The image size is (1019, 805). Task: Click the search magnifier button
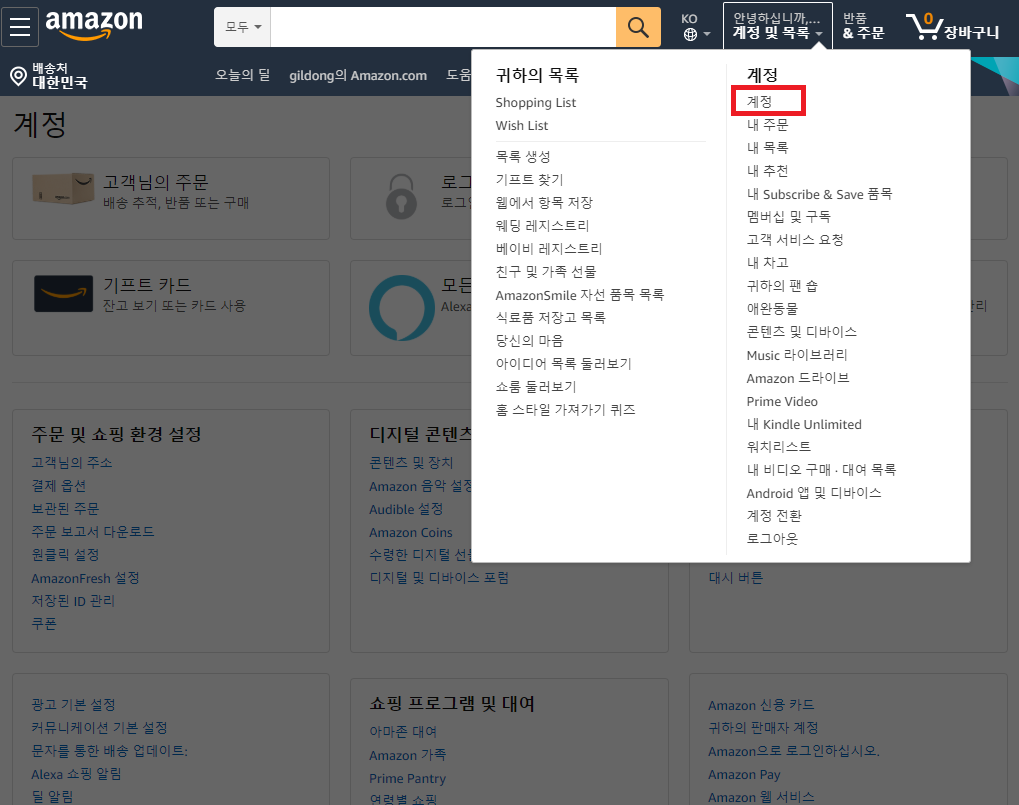click(638, 27)
